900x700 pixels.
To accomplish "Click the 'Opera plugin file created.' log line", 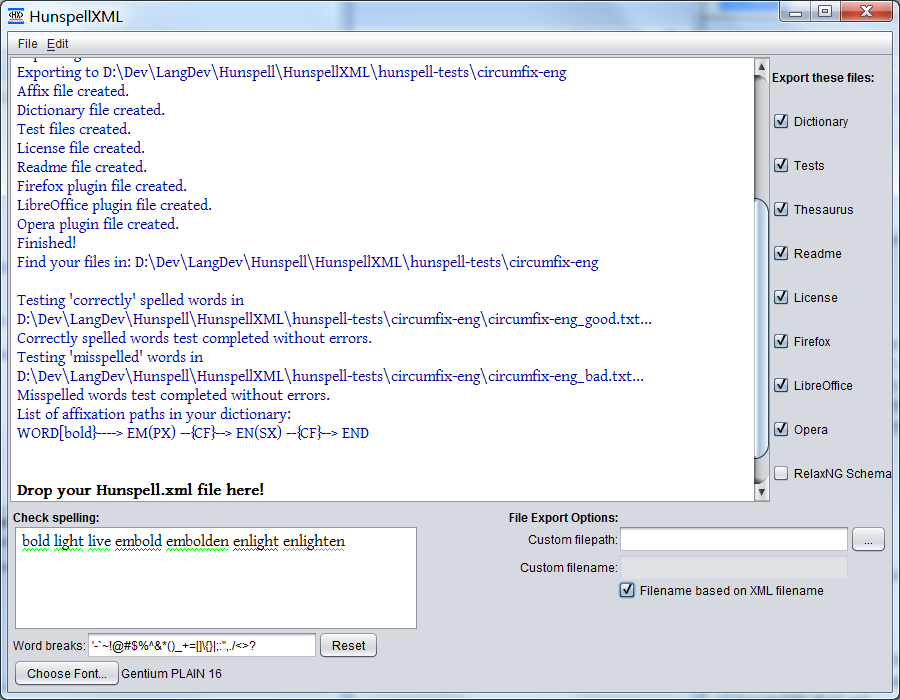I will (x=98, y=224).
